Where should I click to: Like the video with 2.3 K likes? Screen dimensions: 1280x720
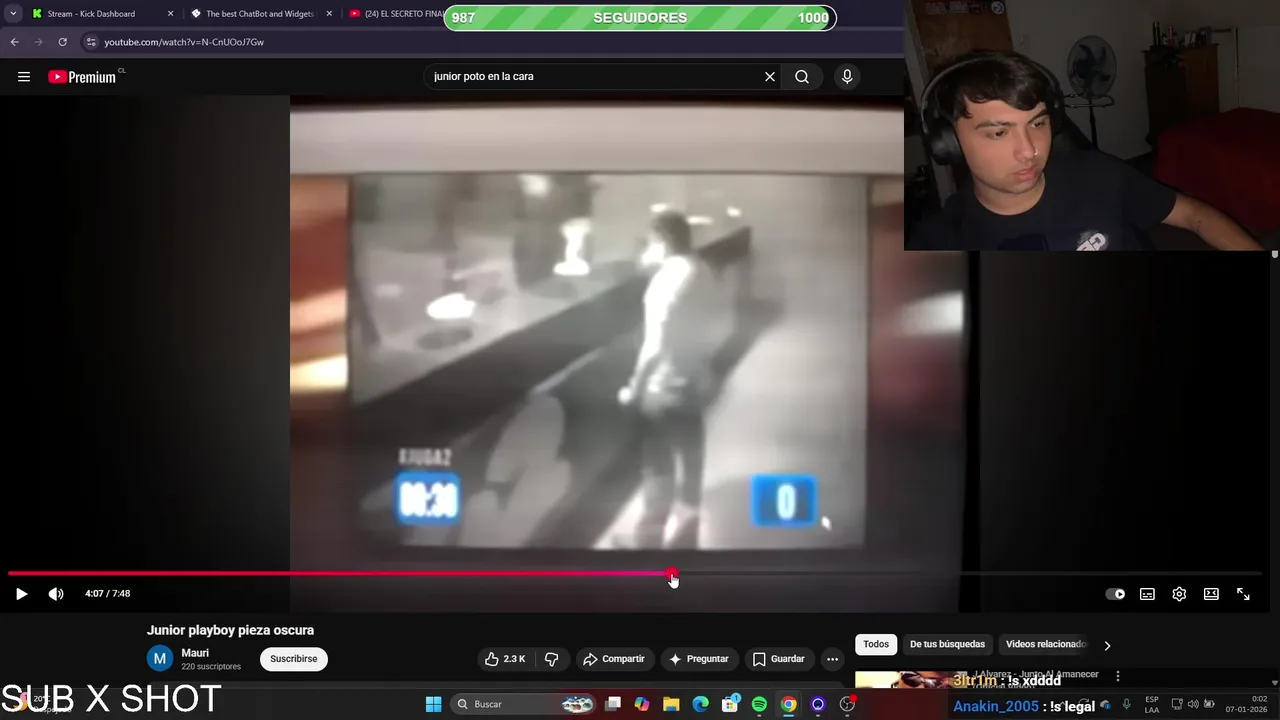[505, 659]
